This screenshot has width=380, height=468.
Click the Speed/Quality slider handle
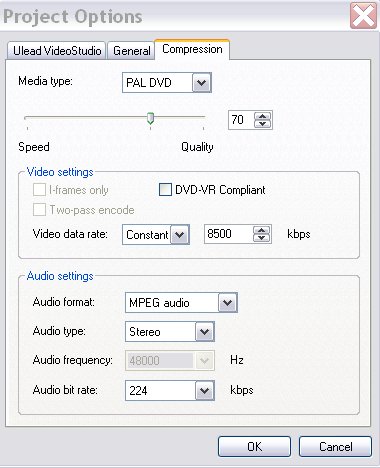click(x=151, y=118)
